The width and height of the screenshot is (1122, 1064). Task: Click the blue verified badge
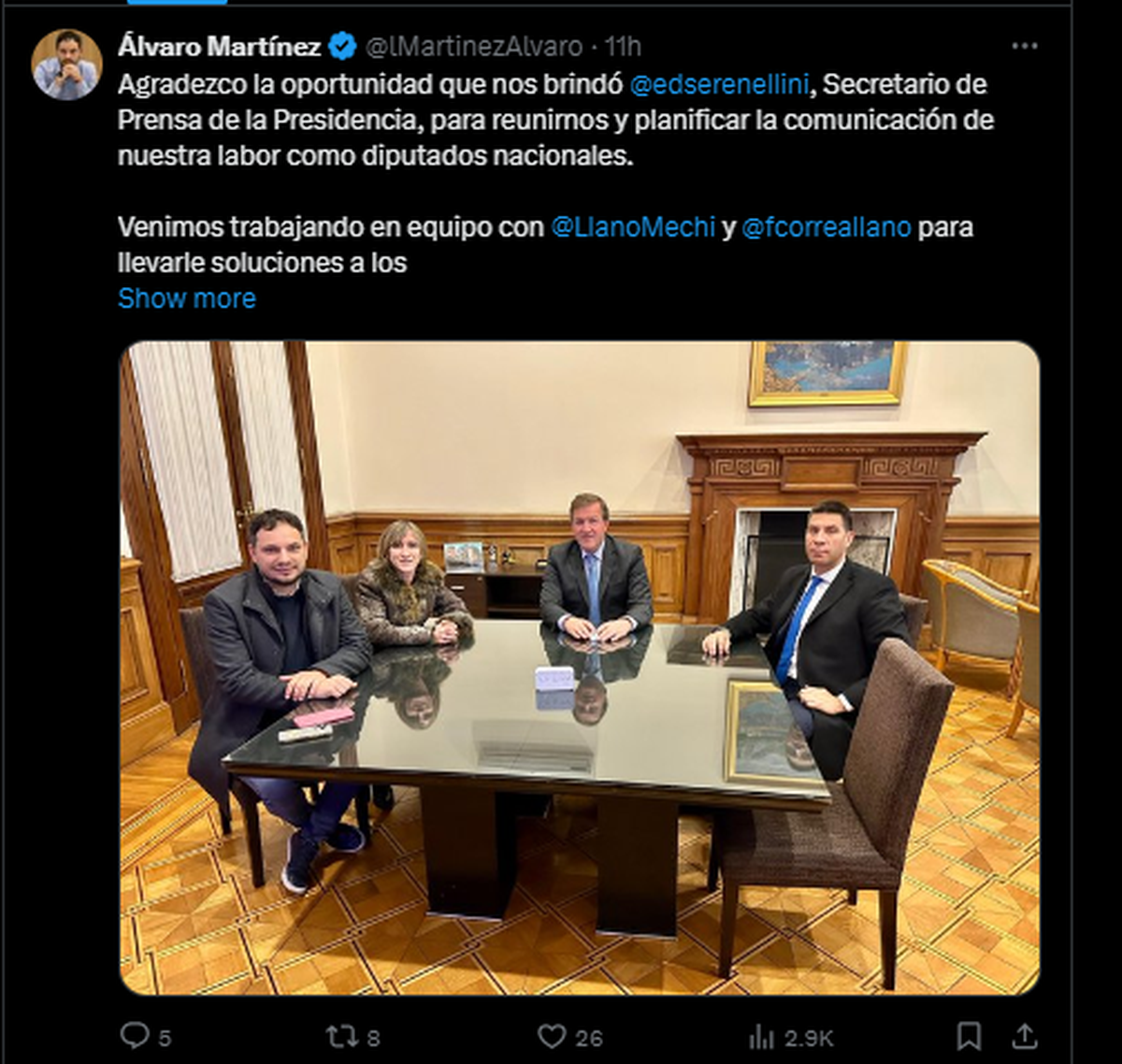click(x=343, y=45)
